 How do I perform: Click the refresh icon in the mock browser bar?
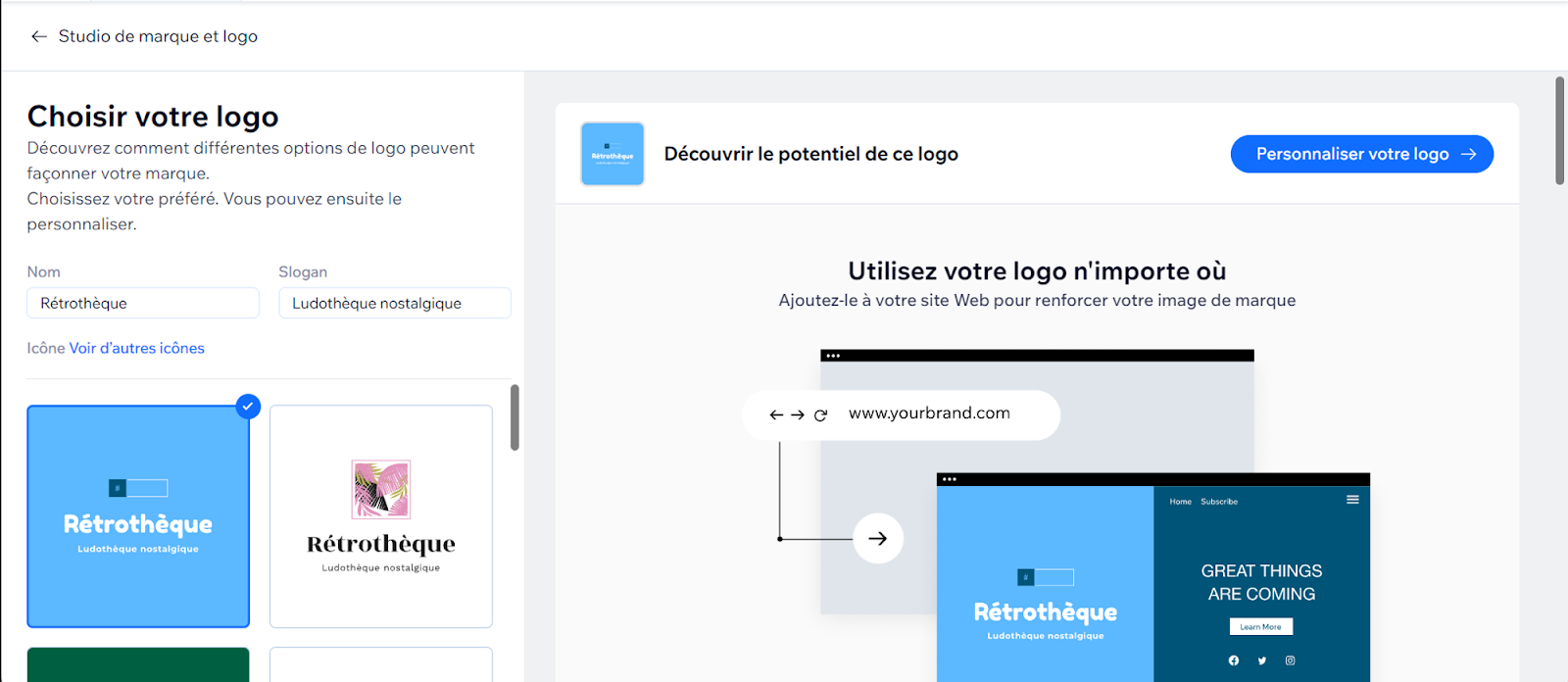point(820,414)
